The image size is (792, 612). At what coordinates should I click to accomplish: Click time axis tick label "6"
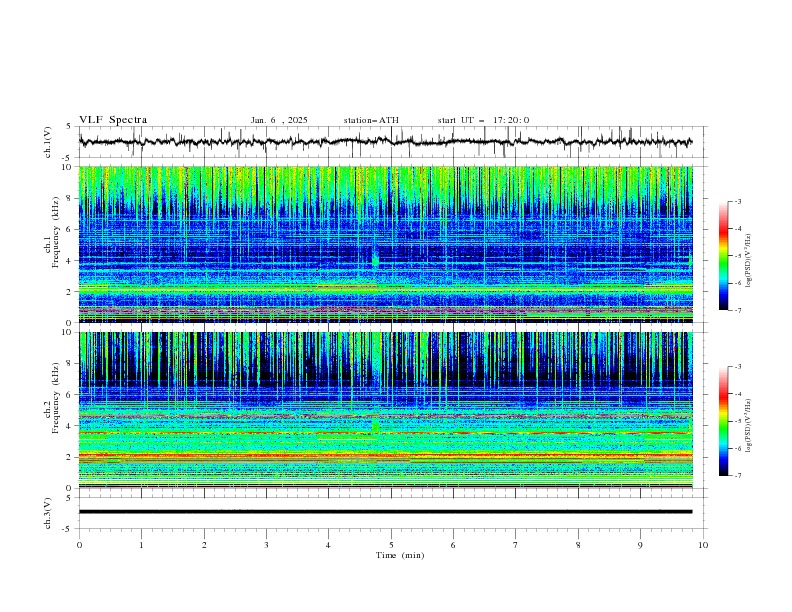(x=453, y=545)
